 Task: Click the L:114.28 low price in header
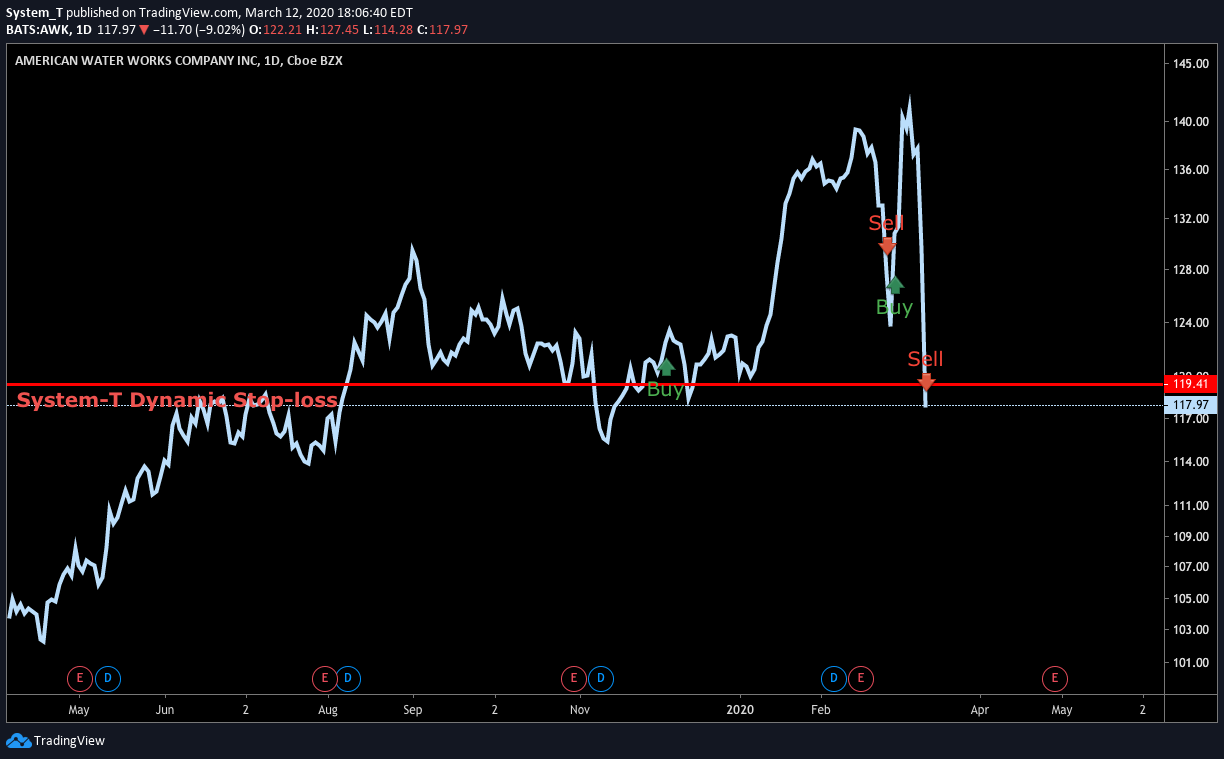pyautogui.click(x=388, y=29)
